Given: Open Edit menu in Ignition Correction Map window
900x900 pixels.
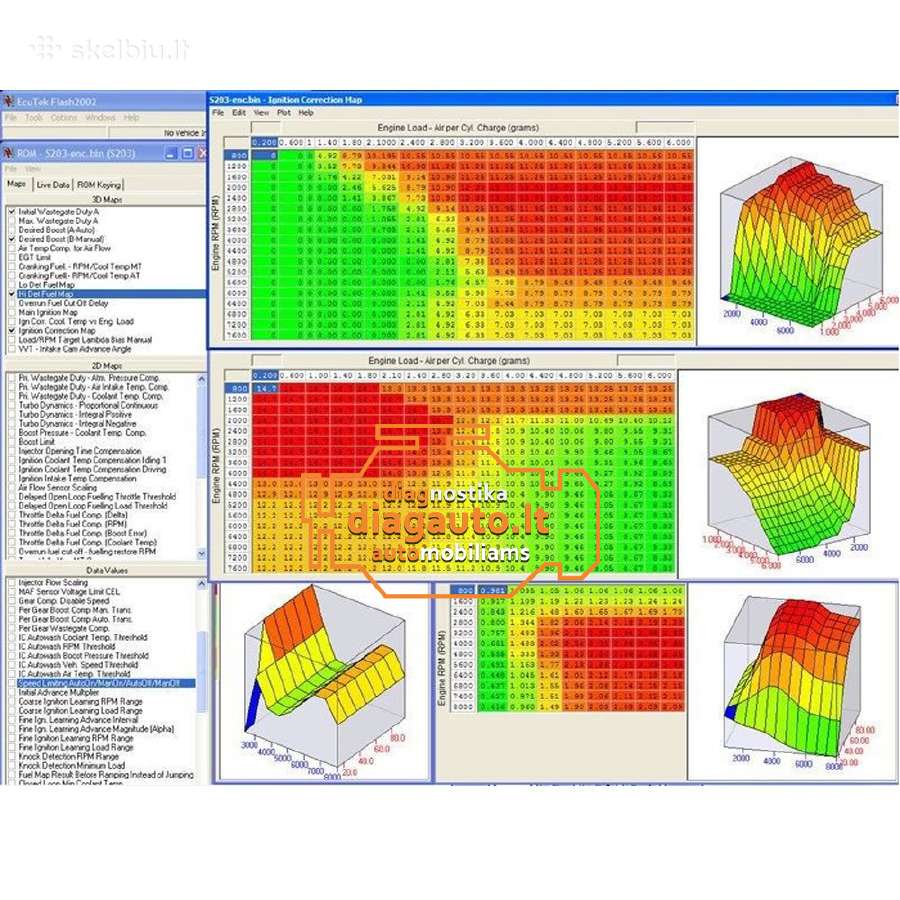Looking at the screenshot, I should click(x=239, y=112).
